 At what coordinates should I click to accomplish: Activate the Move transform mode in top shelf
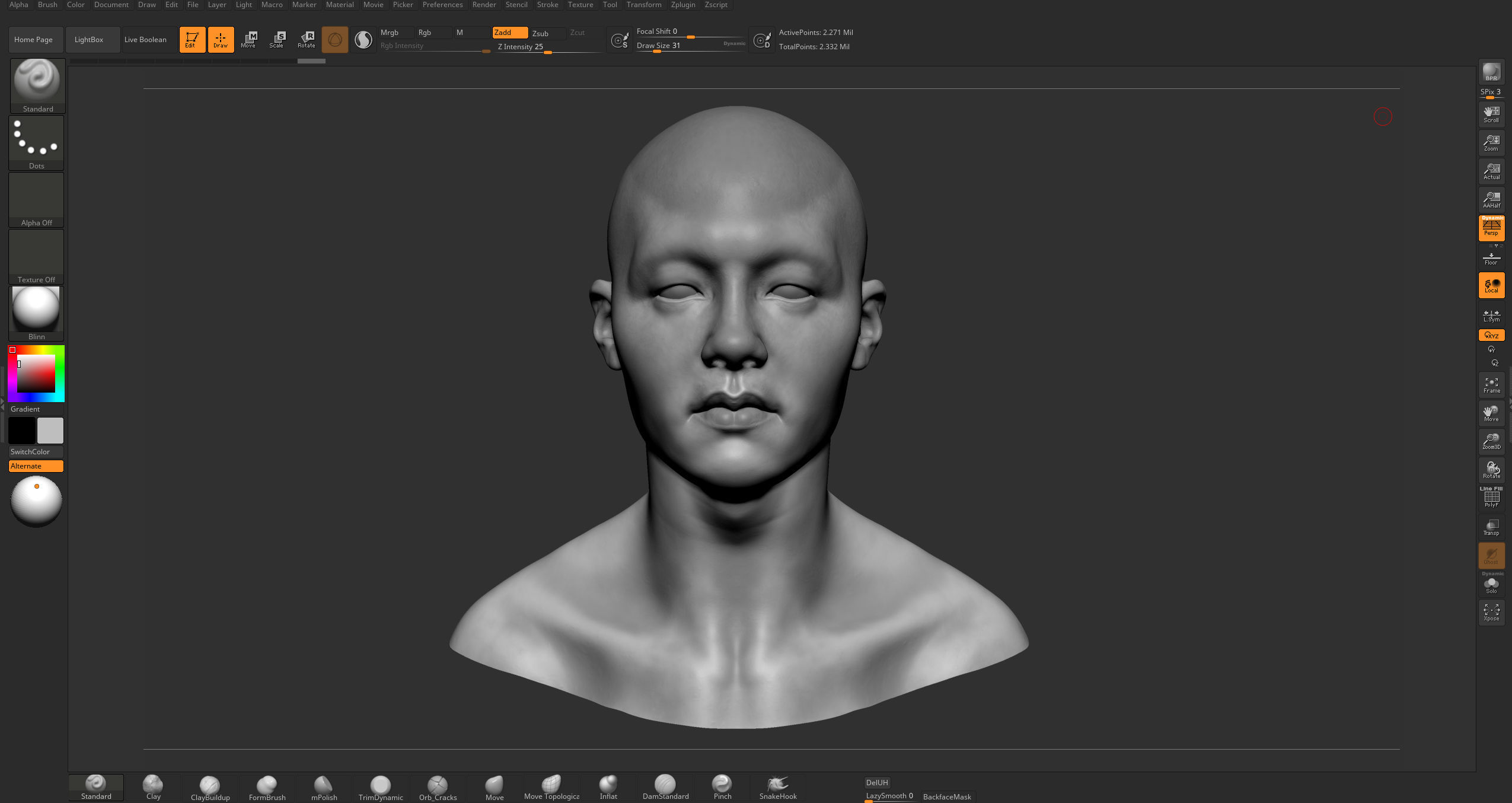pos(248,40)
